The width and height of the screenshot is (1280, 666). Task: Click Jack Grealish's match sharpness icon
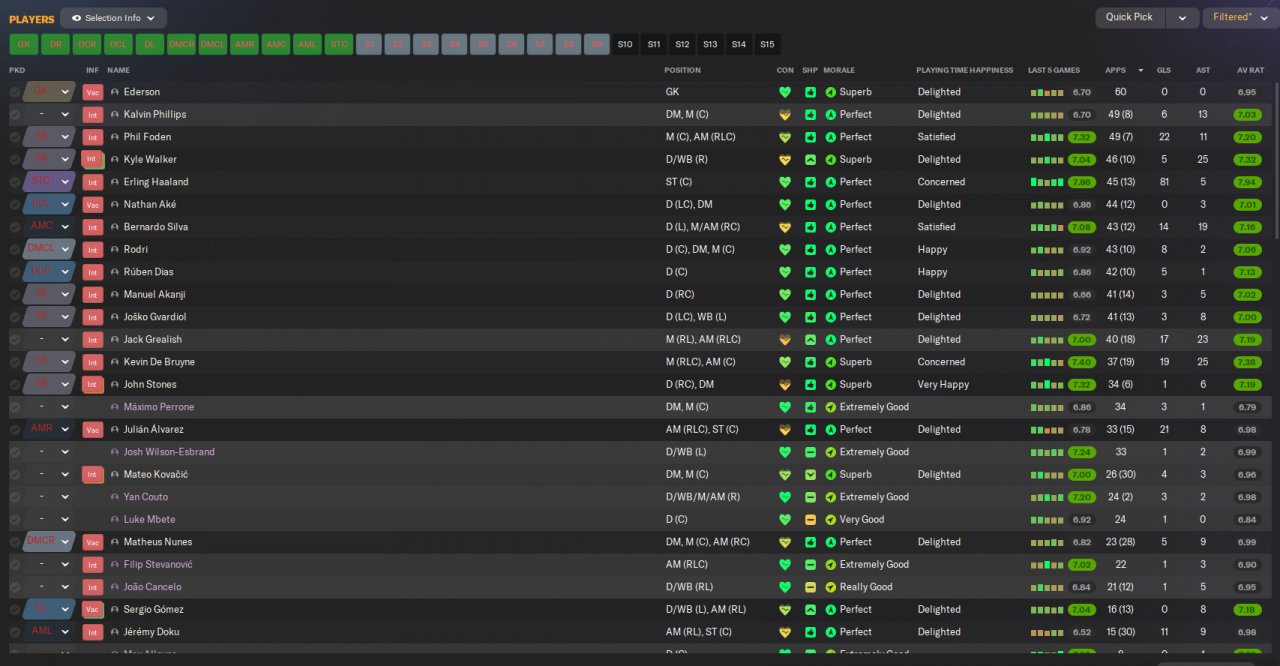(810, 339)
